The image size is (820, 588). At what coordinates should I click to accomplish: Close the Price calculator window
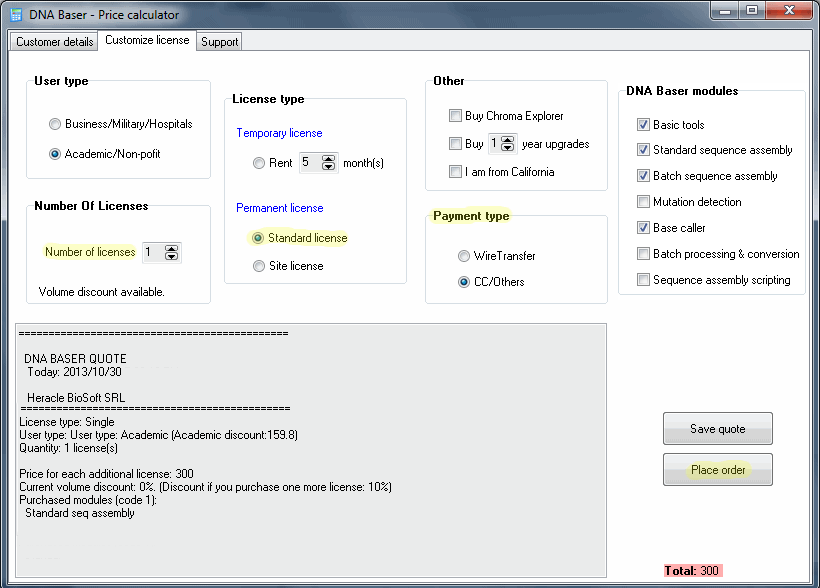point(789,11)
